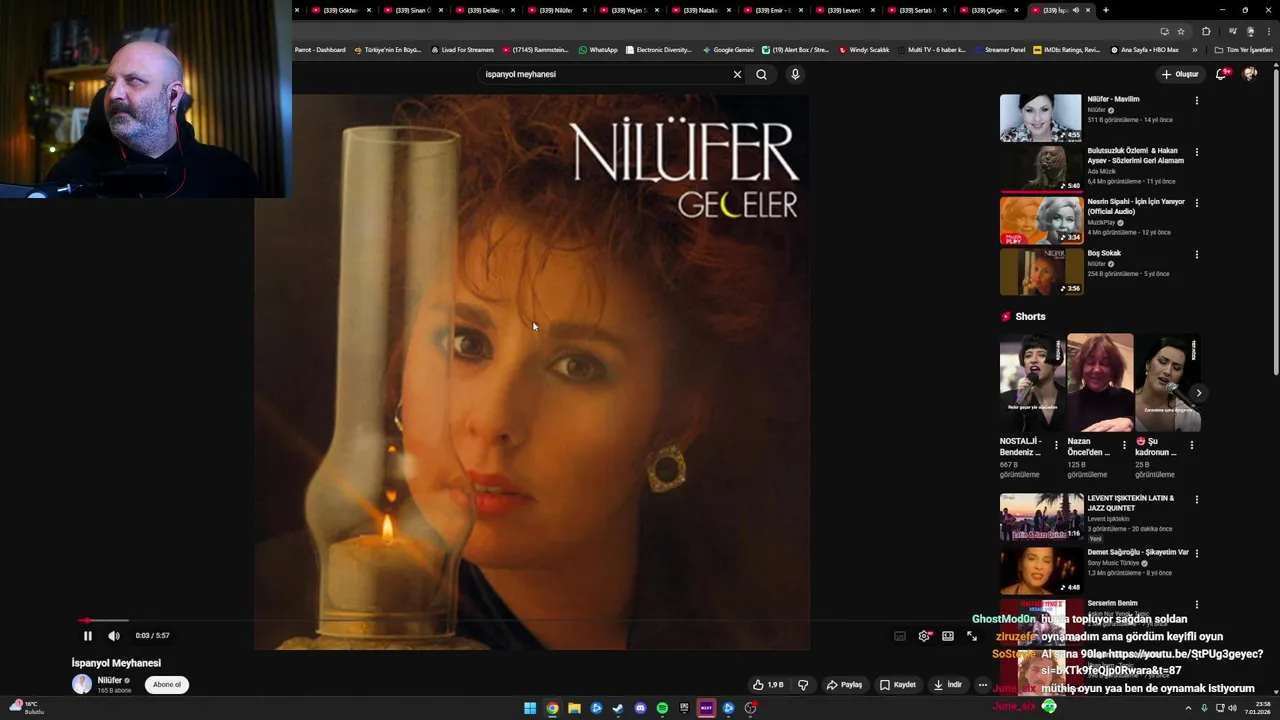The height and width of the screenshot is (720, 1280).
Task: Open options for Demet Sağıroğlu video
Action: point(1196,553)
